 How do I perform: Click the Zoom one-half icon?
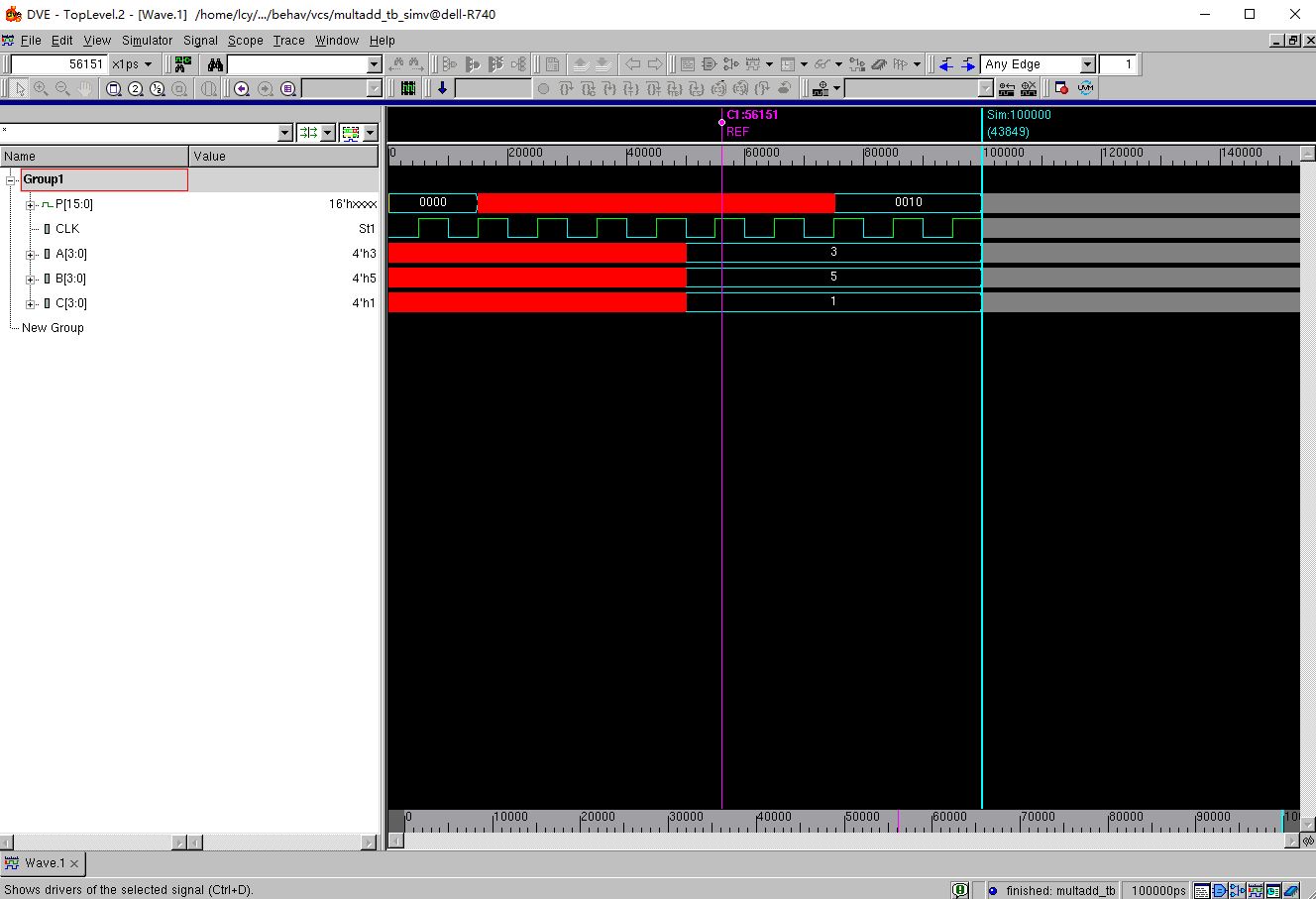(x=157, y=88)
